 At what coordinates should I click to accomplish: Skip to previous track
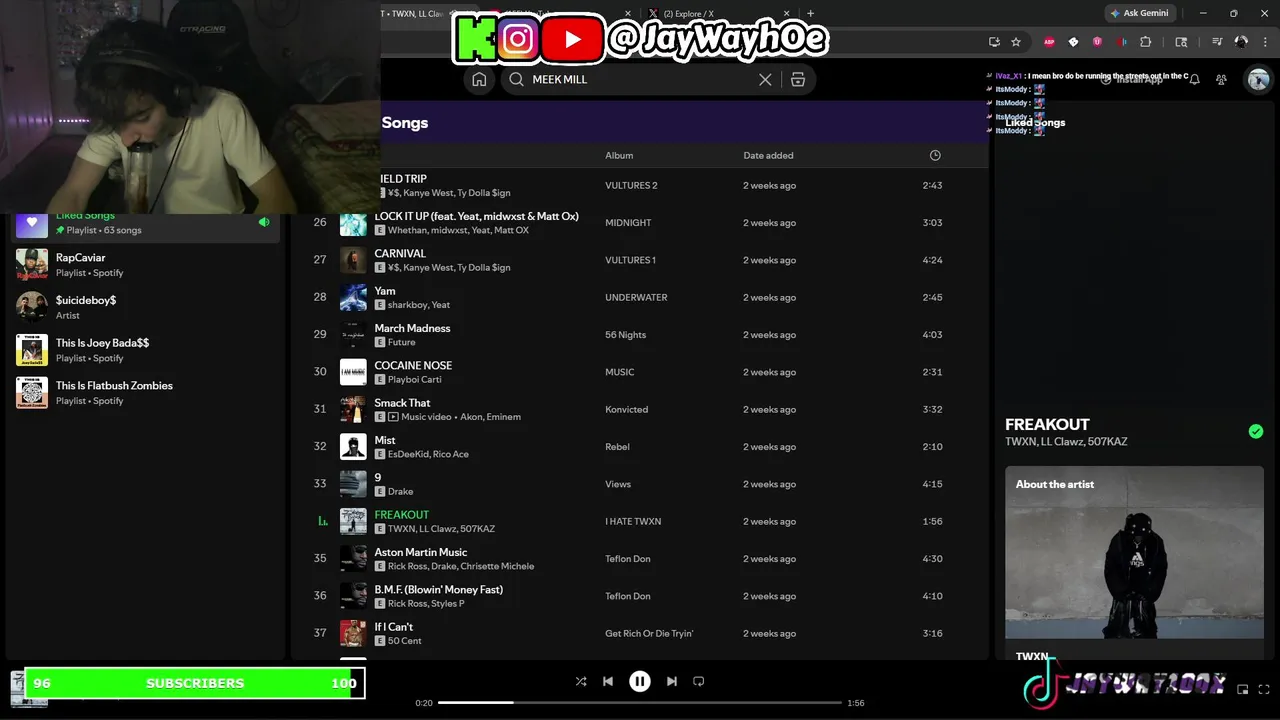(x=608, y=681)
